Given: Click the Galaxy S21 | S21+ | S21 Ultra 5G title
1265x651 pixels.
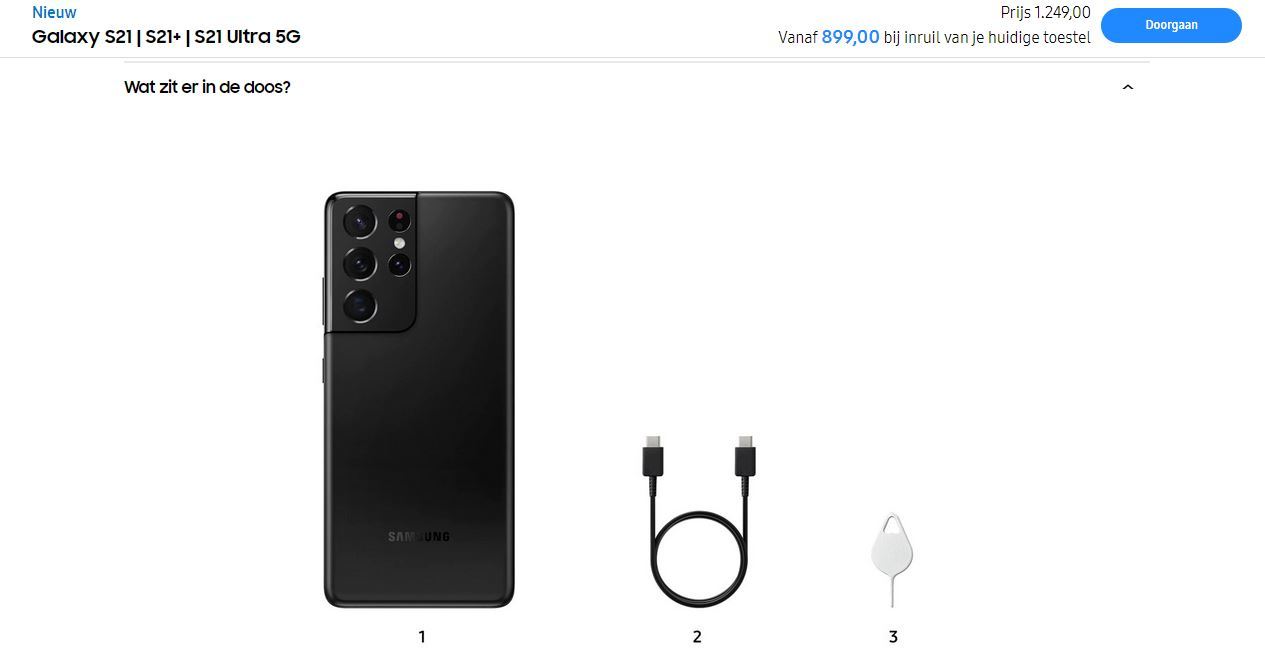Looking at the screenshot, I should pyautogui.click(x=166, y=37).
